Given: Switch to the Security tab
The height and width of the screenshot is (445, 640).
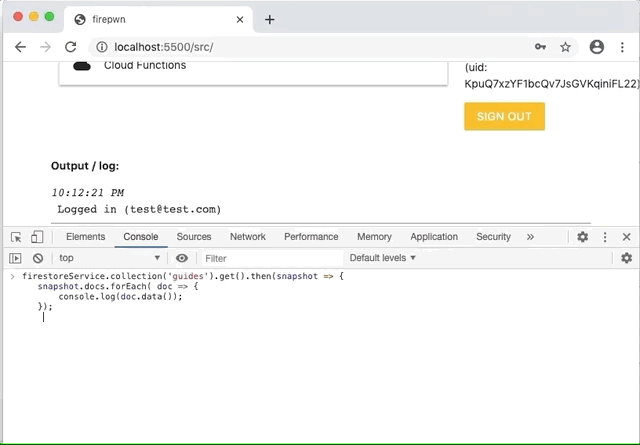Looking at the screenshot, I should coord(493,237).
